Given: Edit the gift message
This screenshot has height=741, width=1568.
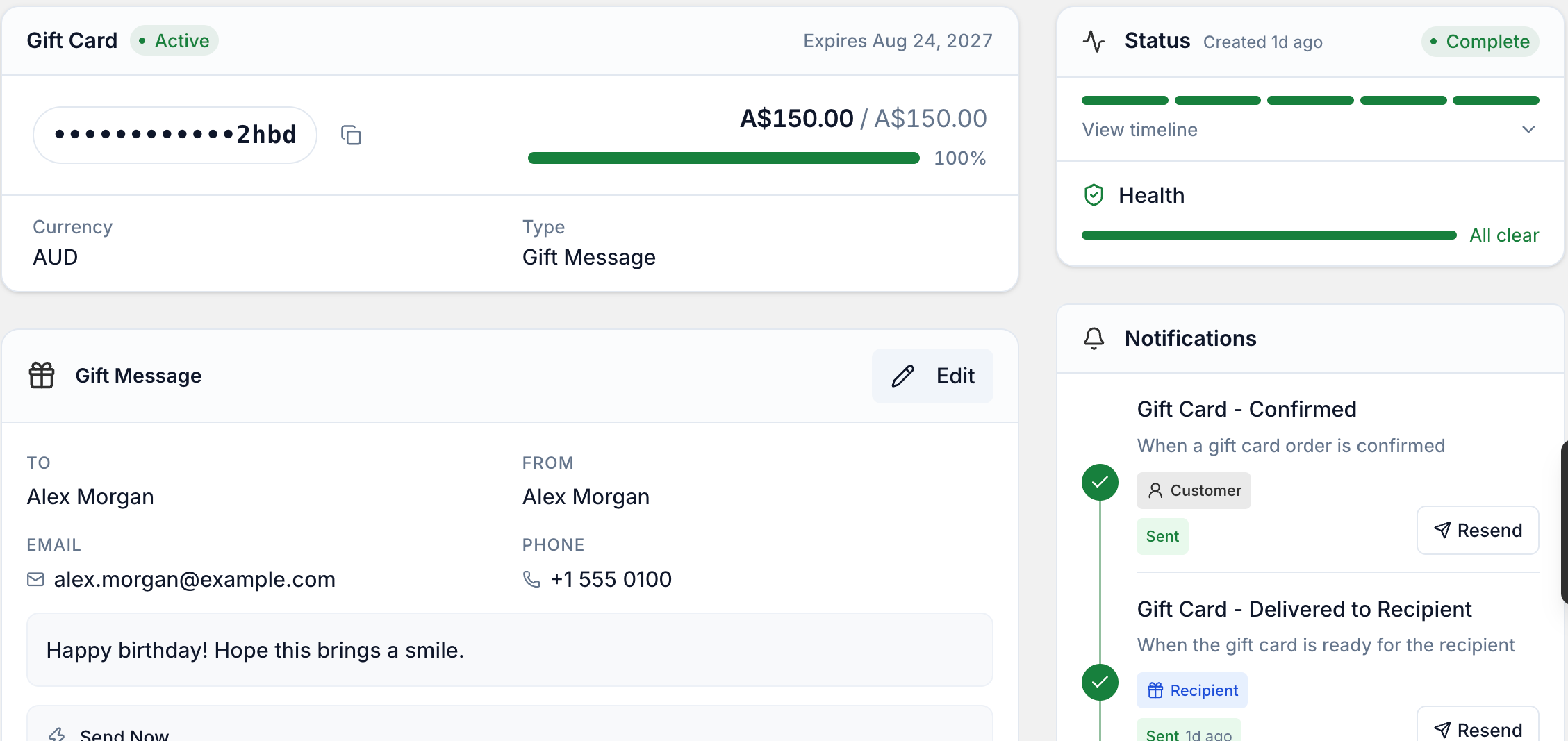Looking at the screenshot, I should tap(932, 376).
